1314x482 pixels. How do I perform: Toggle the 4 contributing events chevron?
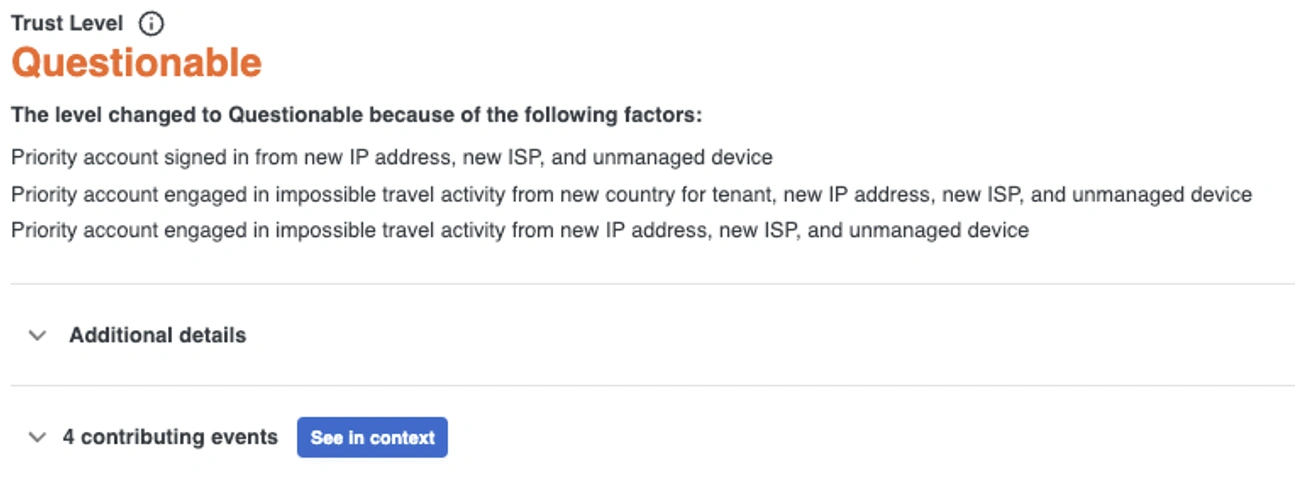click(38, 438)
